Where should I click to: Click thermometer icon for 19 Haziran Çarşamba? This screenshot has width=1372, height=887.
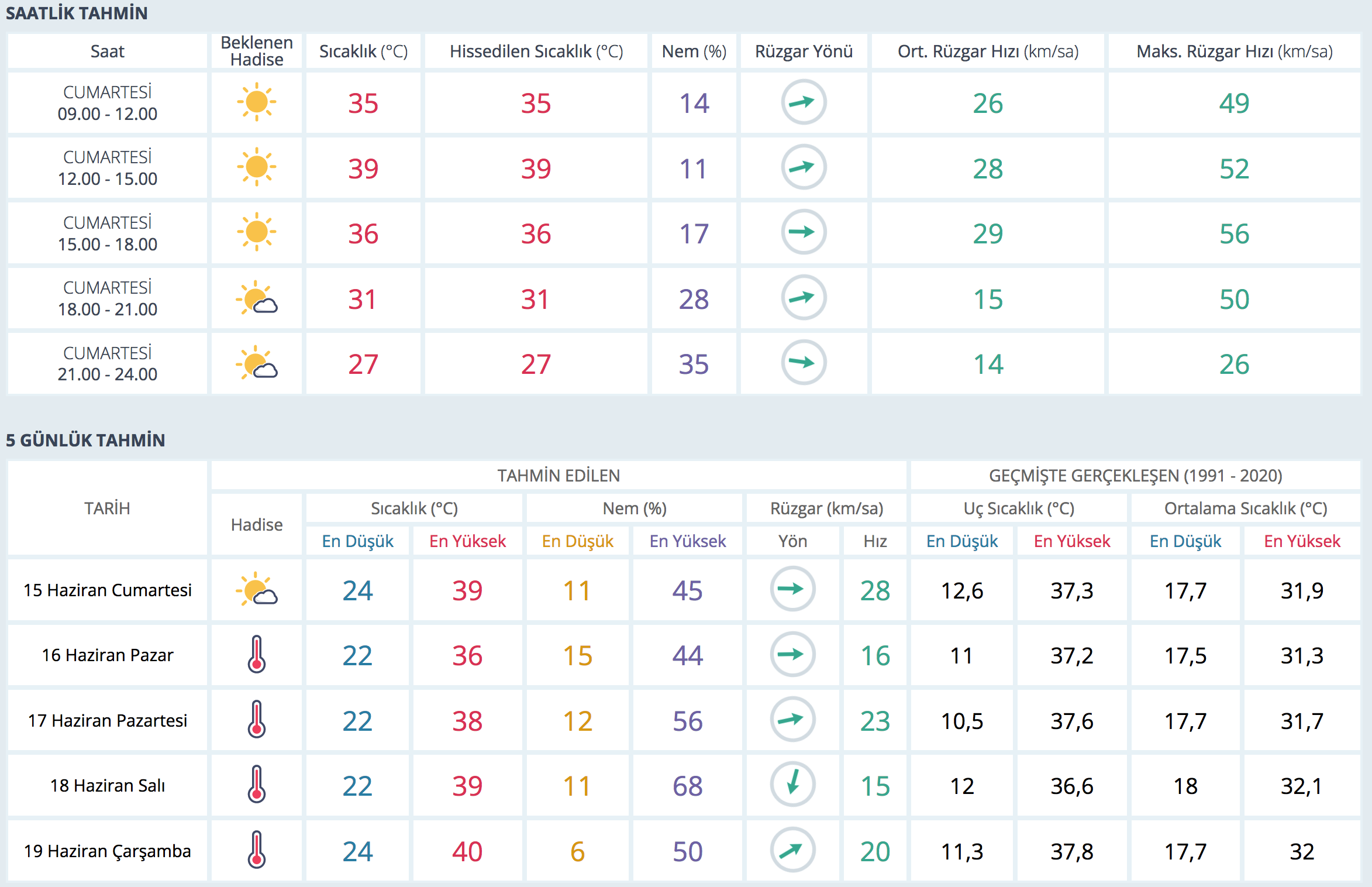[256, 850]
